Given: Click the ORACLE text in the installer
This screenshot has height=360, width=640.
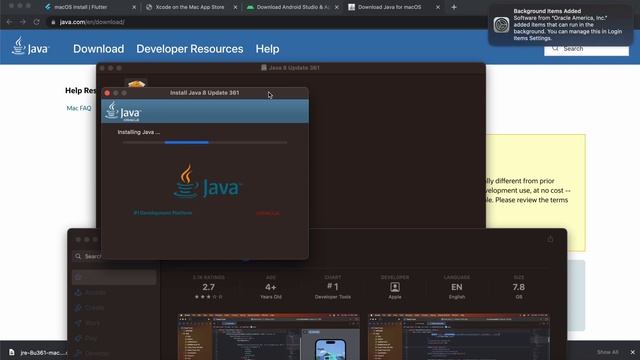Looking at the screenshot, I should click(x=268, y=213).
